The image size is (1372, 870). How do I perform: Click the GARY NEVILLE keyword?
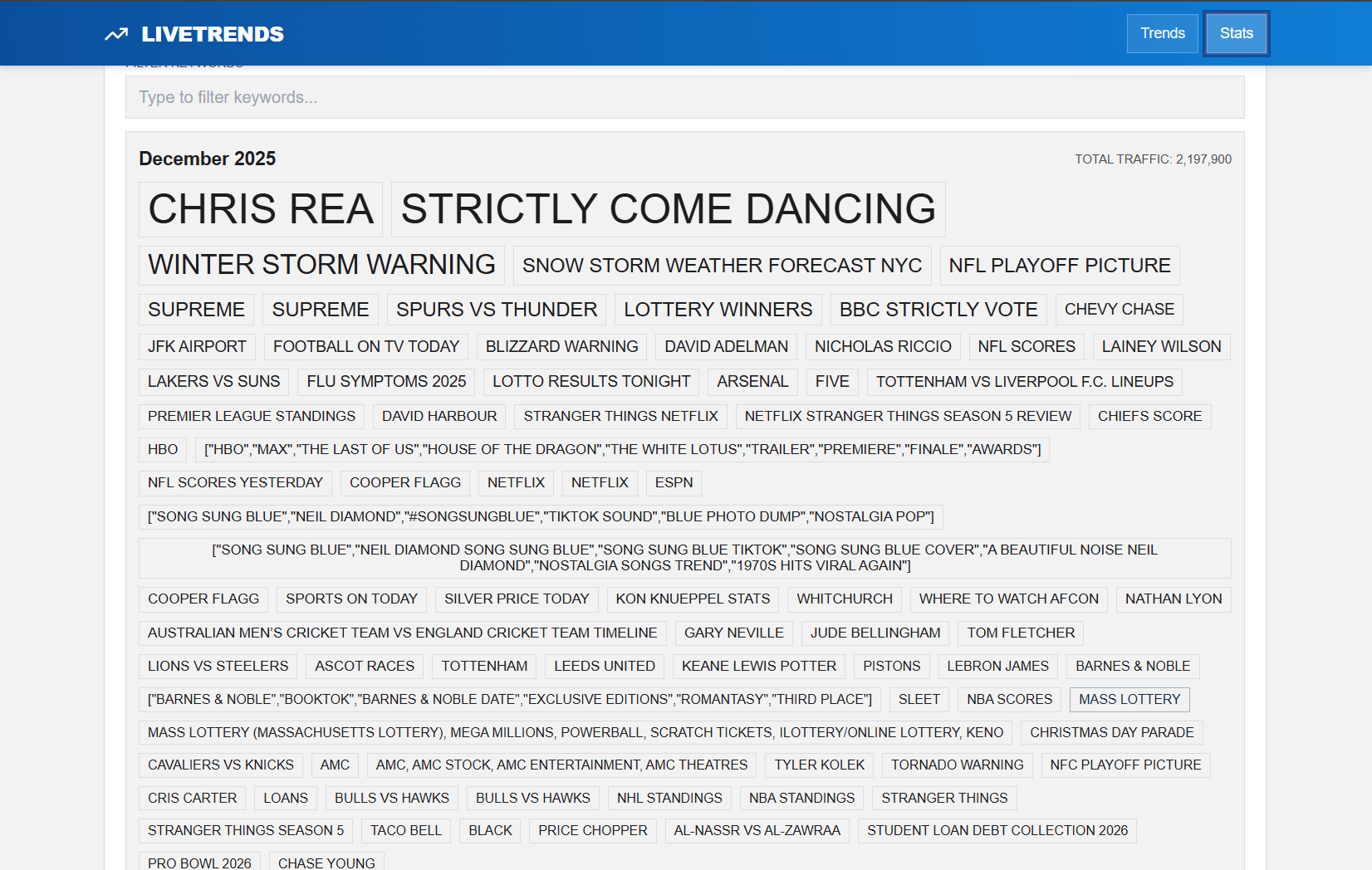tap(734, 633)
